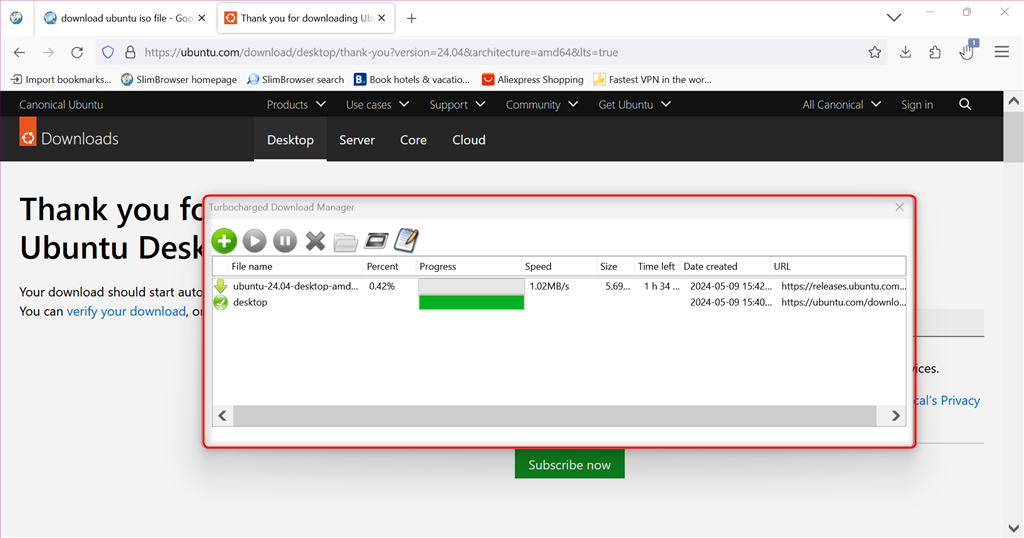Open SlimBrowser search bookmark
The height and width of the screenshot is (538, 1024).
click(296, 80)
